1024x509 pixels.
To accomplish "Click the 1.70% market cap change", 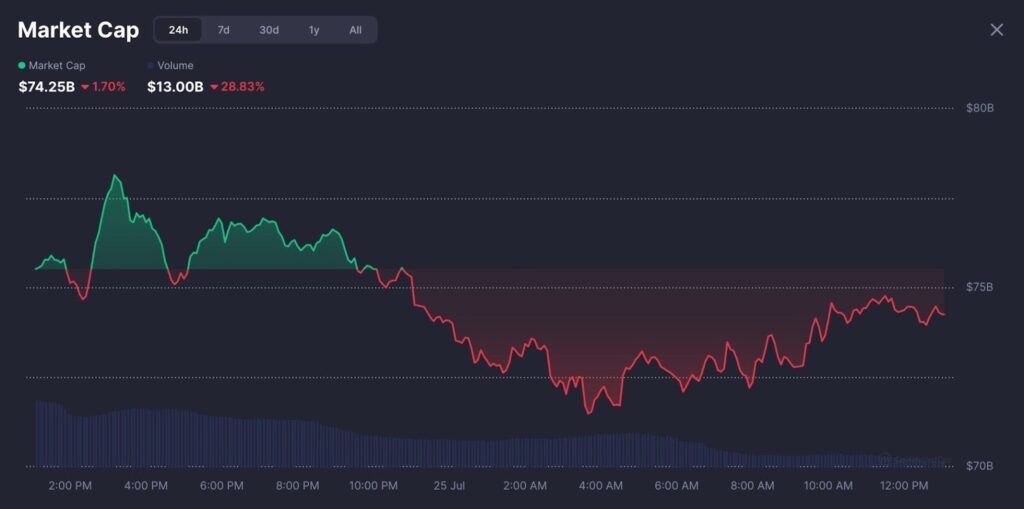I will 110,86.
